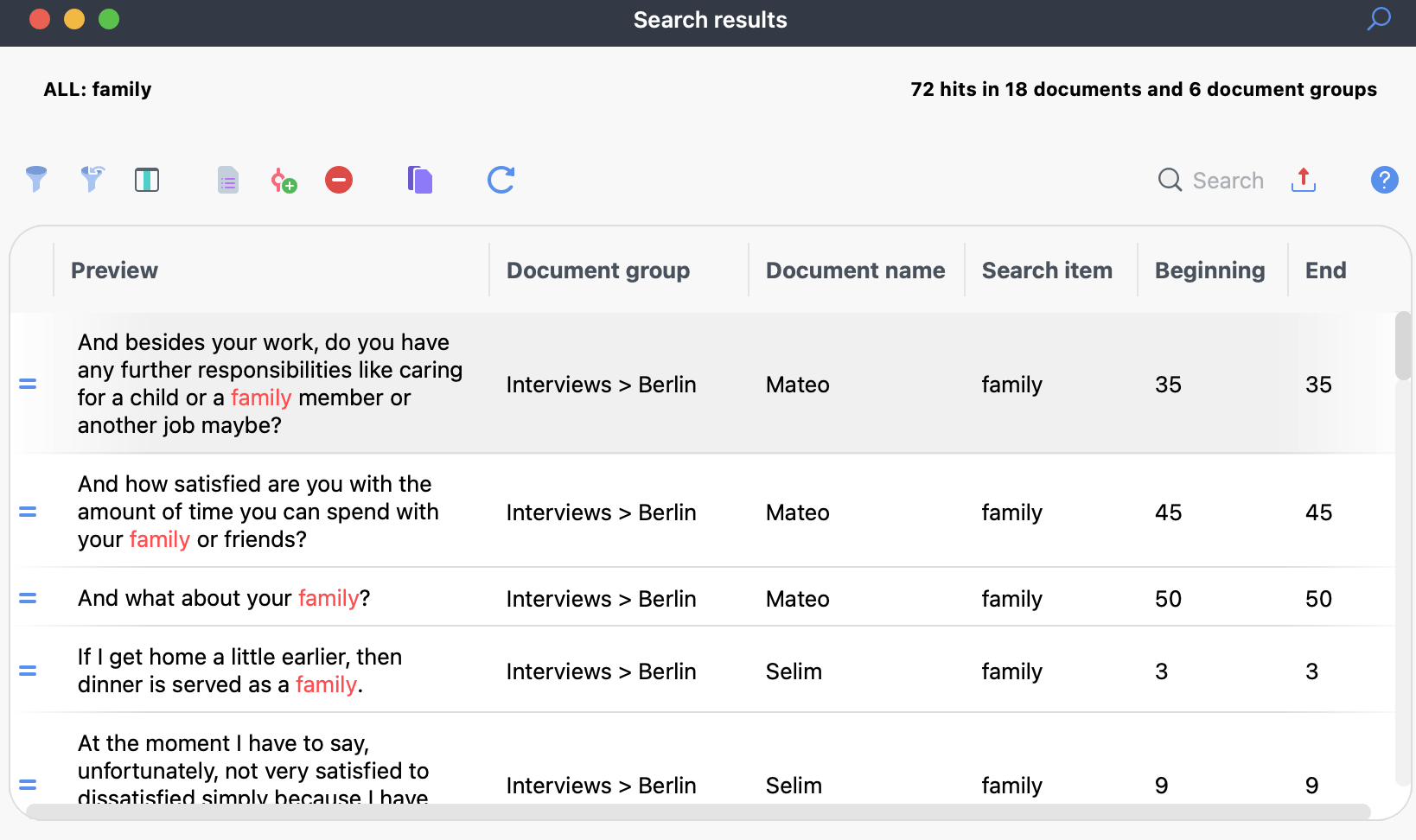Click 'Mateo' in the paragraph 45 row
The image size is (1416, 840).
pos(798,512)
